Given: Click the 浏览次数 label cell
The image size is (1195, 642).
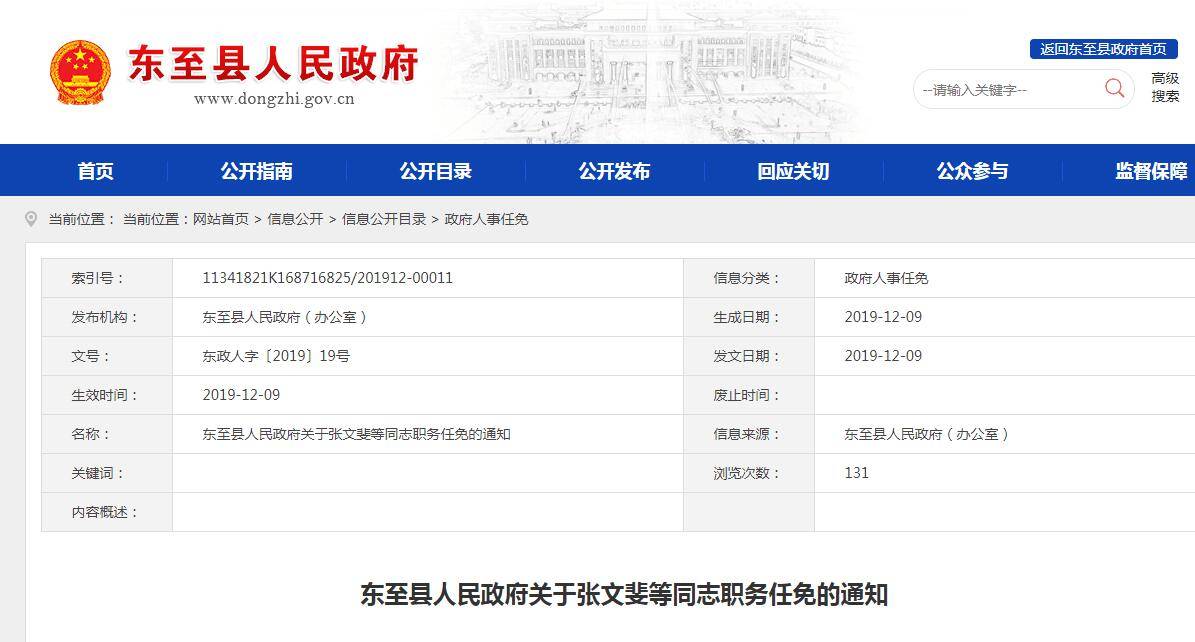Looking at the screenshot, I should (749, 473).
